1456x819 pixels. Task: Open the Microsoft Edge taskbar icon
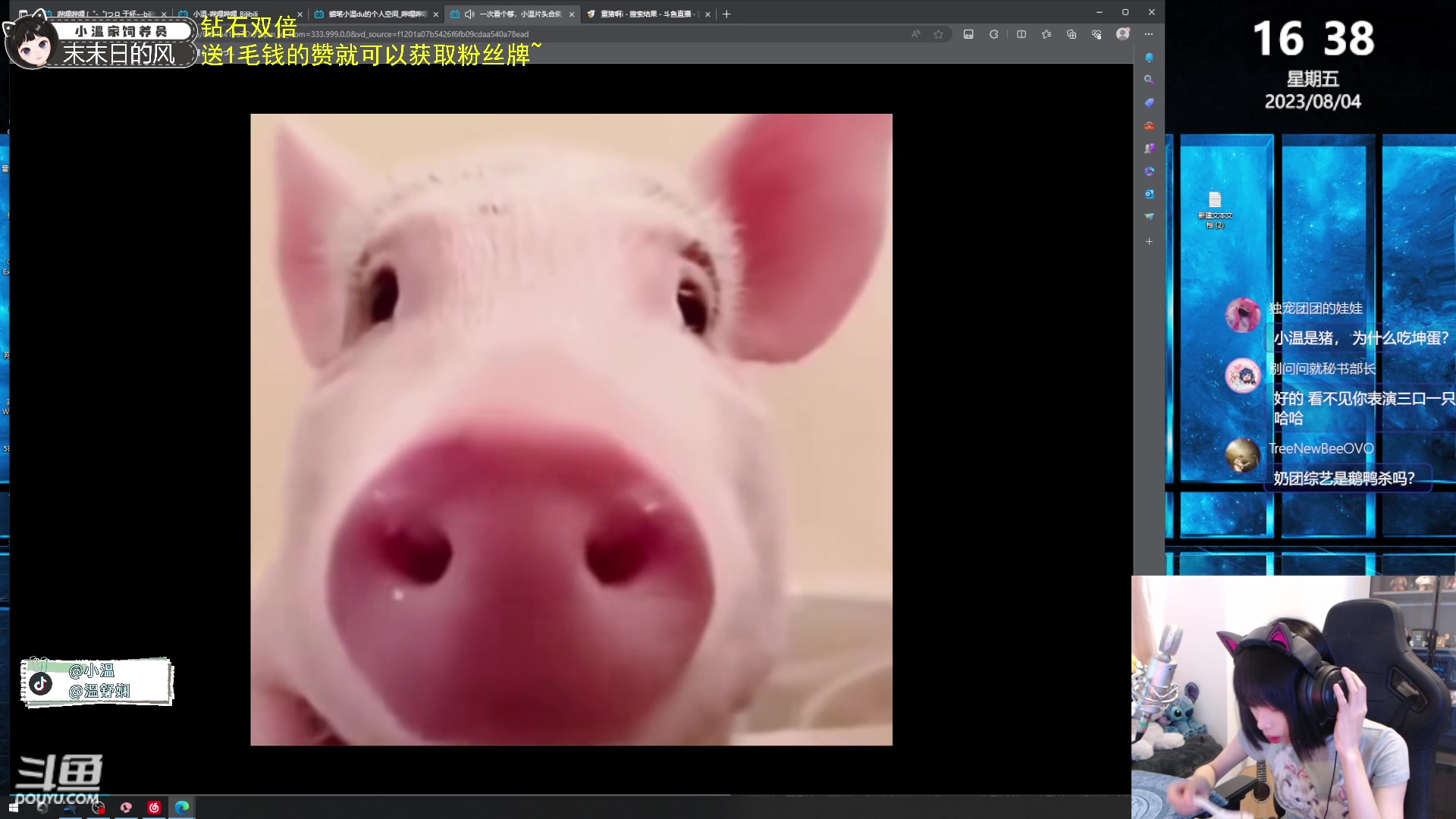tap(182, 808)
